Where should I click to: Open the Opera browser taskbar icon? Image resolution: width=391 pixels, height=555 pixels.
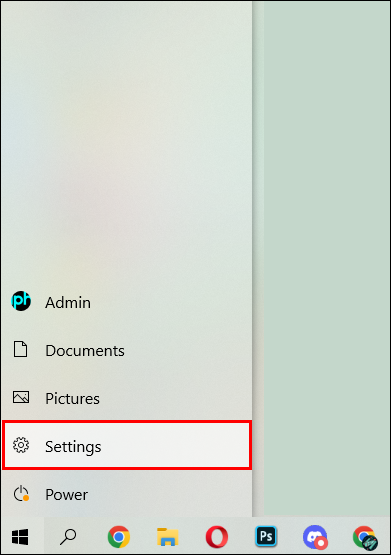[x=217, y=537]
